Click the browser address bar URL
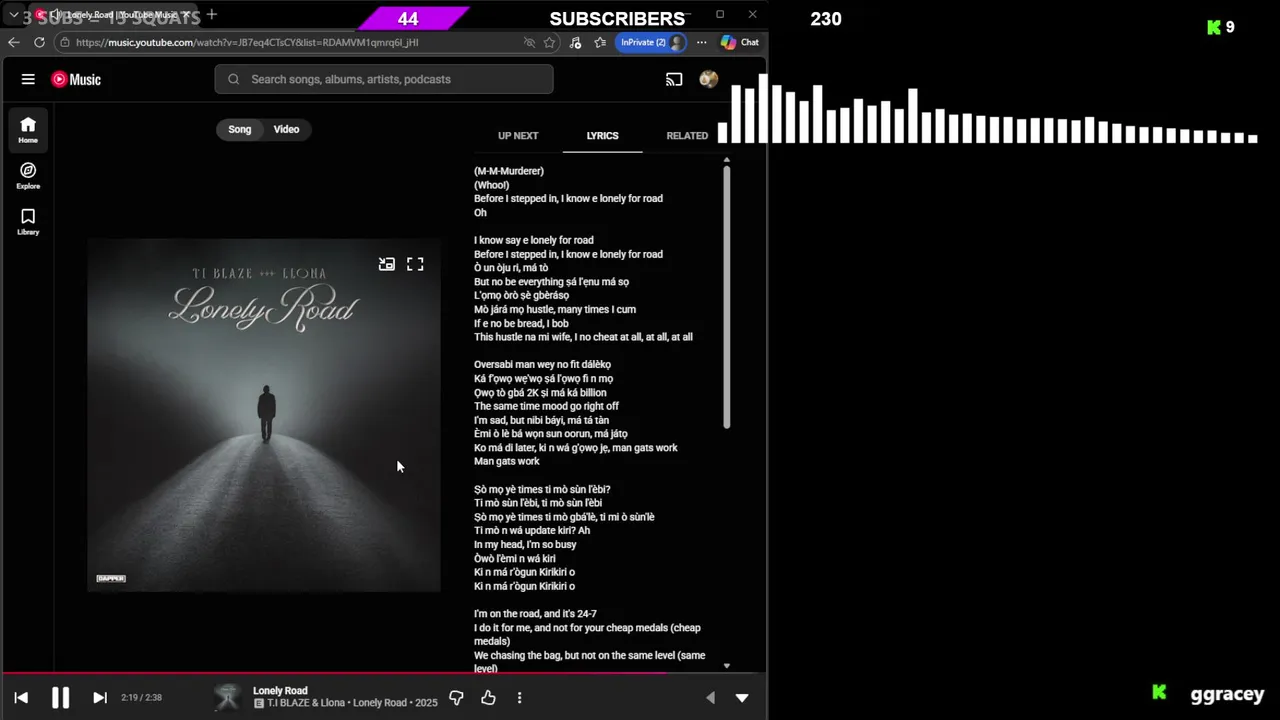This screenshot has width=1280, height=720. [247, 42]
